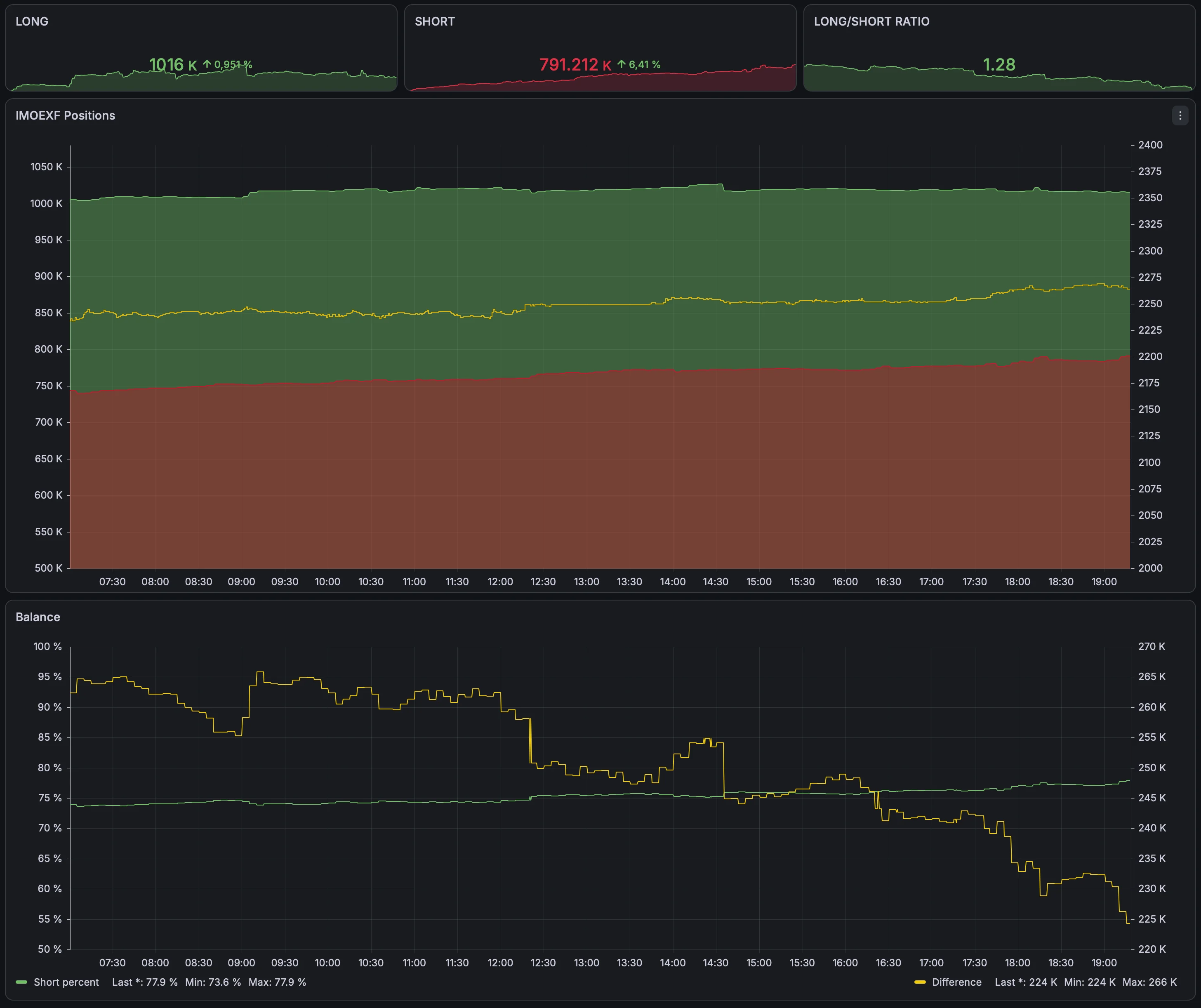
Task: Click the 750 K axis label in Positions
Action: [x=49, y=386]
